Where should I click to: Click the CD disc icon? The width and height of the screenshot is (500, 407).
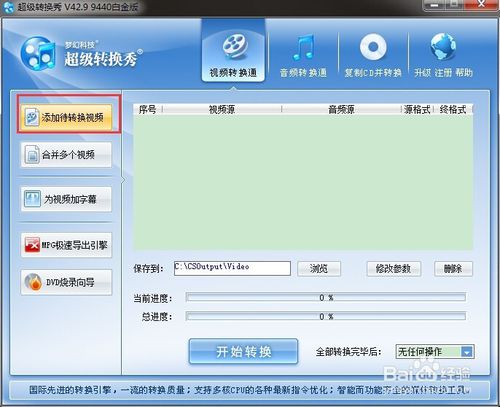pyautogui.click(x=373, y=47)
